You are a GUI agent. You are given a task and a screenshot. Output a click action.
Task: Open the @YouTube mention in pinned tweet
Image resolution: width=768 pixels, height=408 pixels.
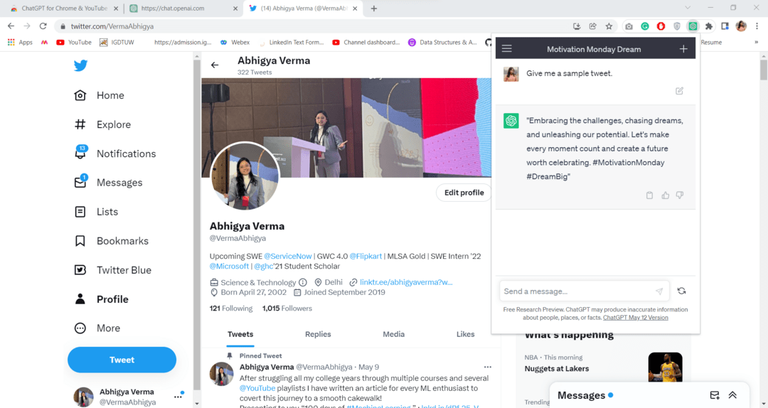258,388
